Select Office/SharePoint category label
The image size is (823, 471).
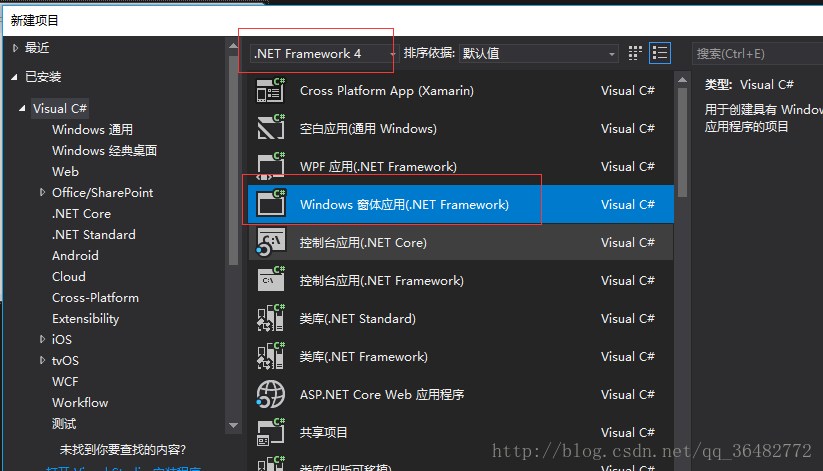pos(102,192)
